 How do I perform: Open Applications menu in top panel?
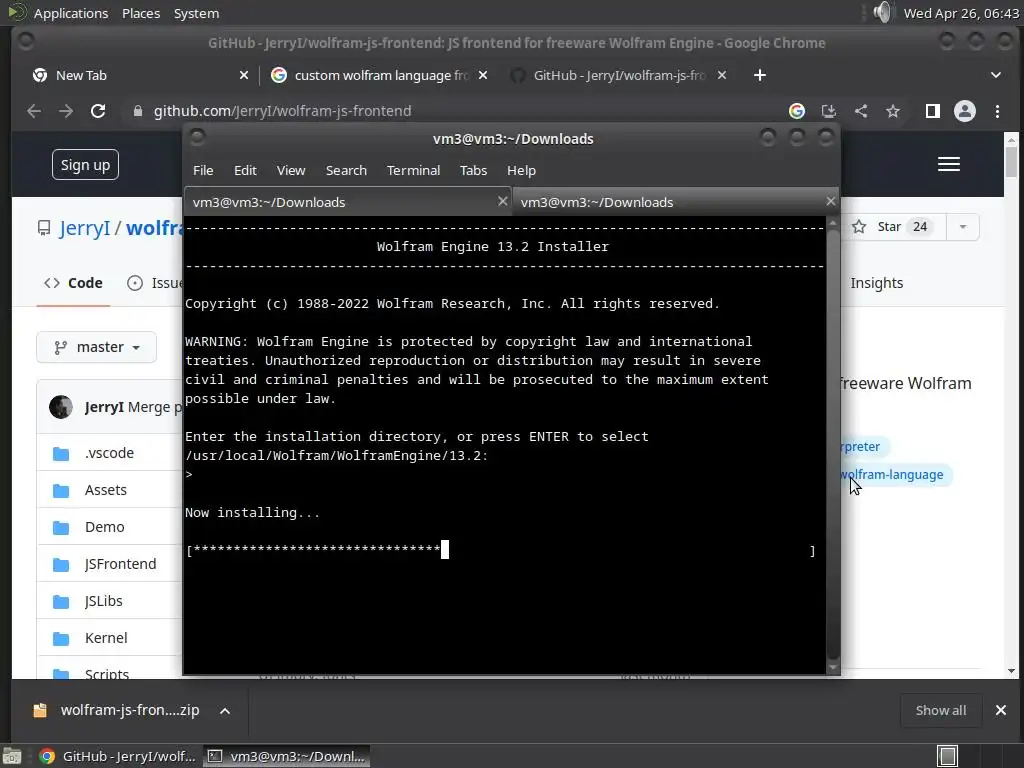click(x=71, y=13)
